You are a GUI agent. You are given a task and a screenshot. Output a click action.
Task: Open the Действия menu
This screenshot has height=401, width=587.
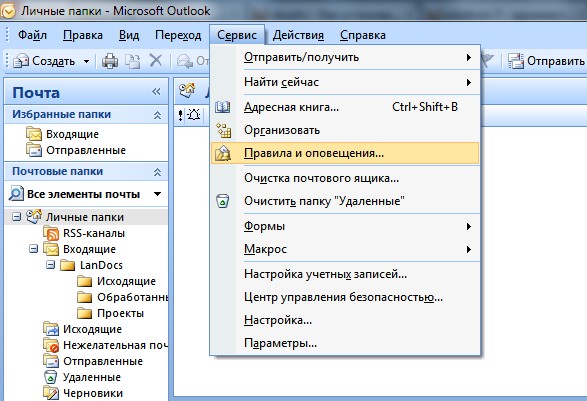tap(298, 35)
